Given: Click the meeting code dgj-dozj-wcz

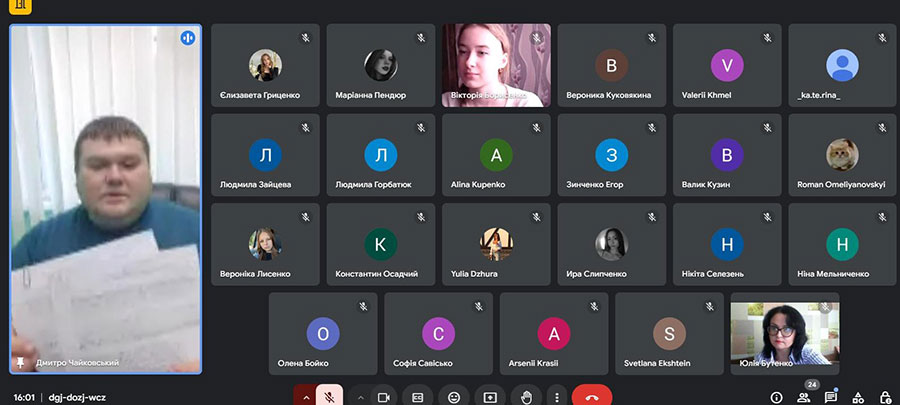Looking at the screenshot, I should coord(77,397).
